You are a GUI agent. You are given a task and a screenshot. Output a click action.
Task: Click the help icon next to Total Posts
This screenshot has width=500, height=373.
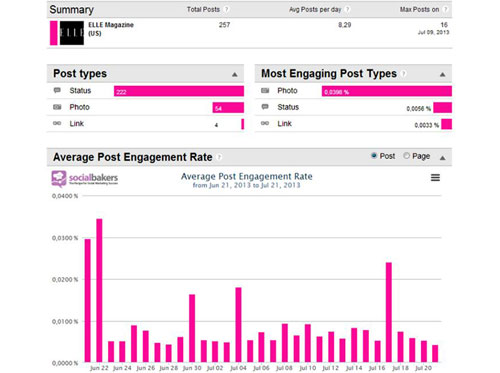click(x=226, y=9)
